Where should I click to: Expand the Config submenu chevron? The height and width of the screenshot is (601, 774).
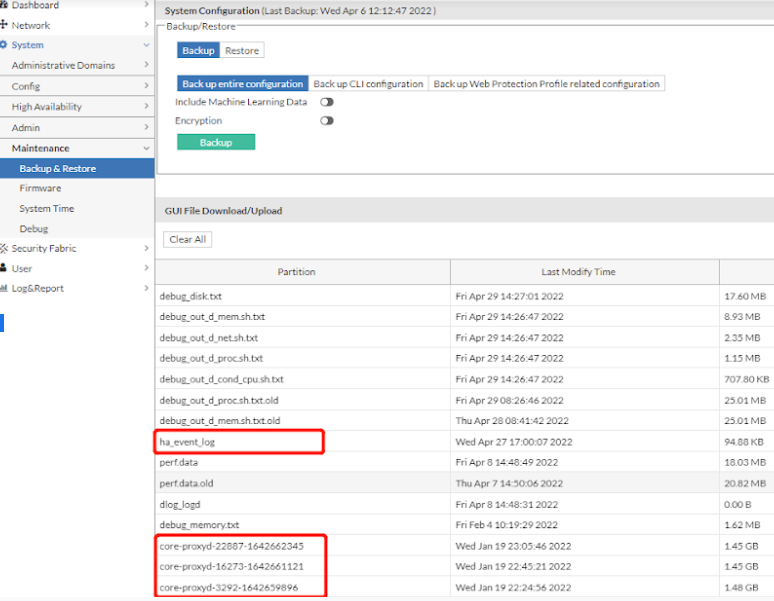coord(146,86)
